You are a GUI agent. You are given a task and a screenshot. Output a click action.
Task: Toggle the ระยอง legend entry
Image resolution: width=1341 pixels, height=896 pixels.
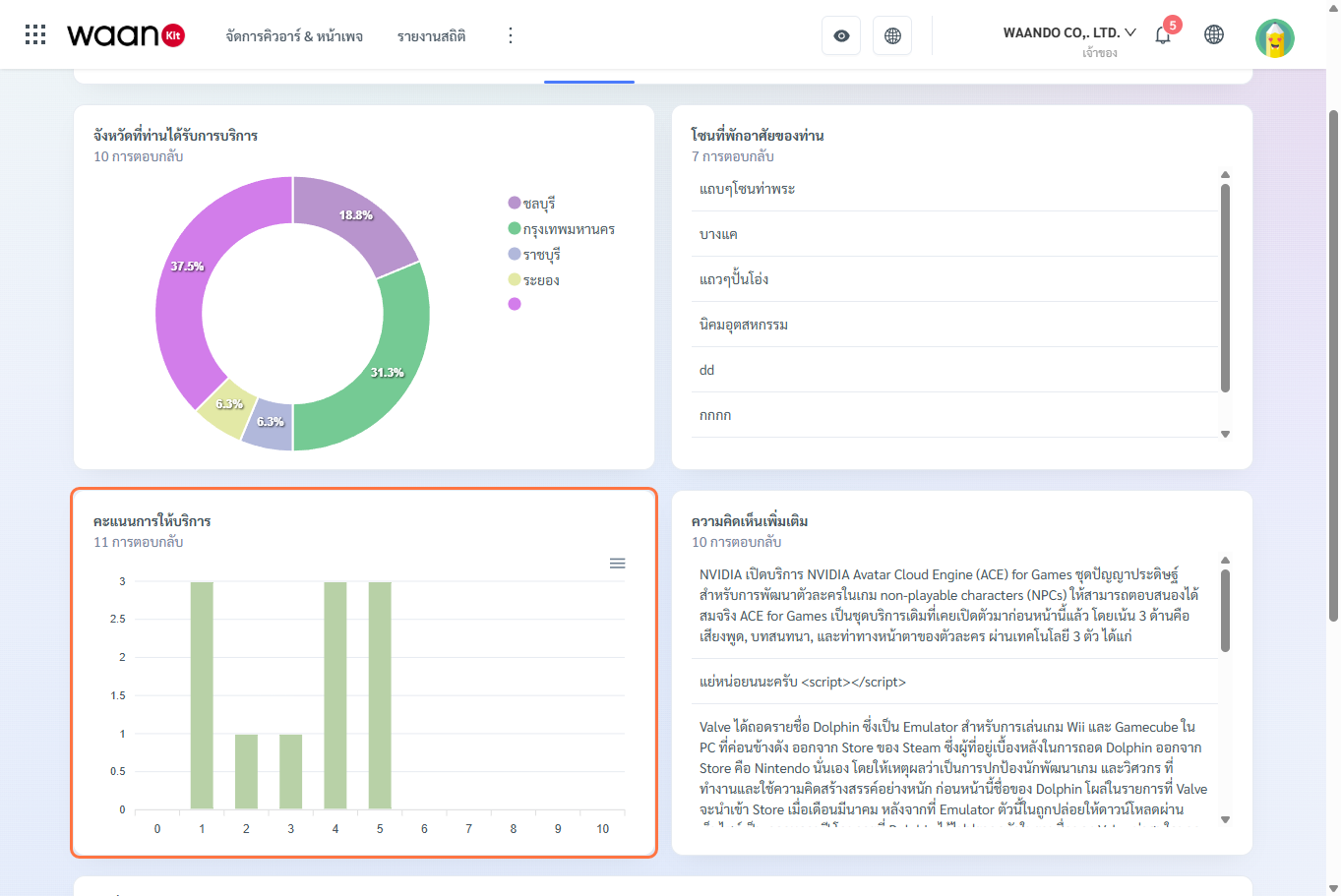pyautogui.click(x=533, y=280)
